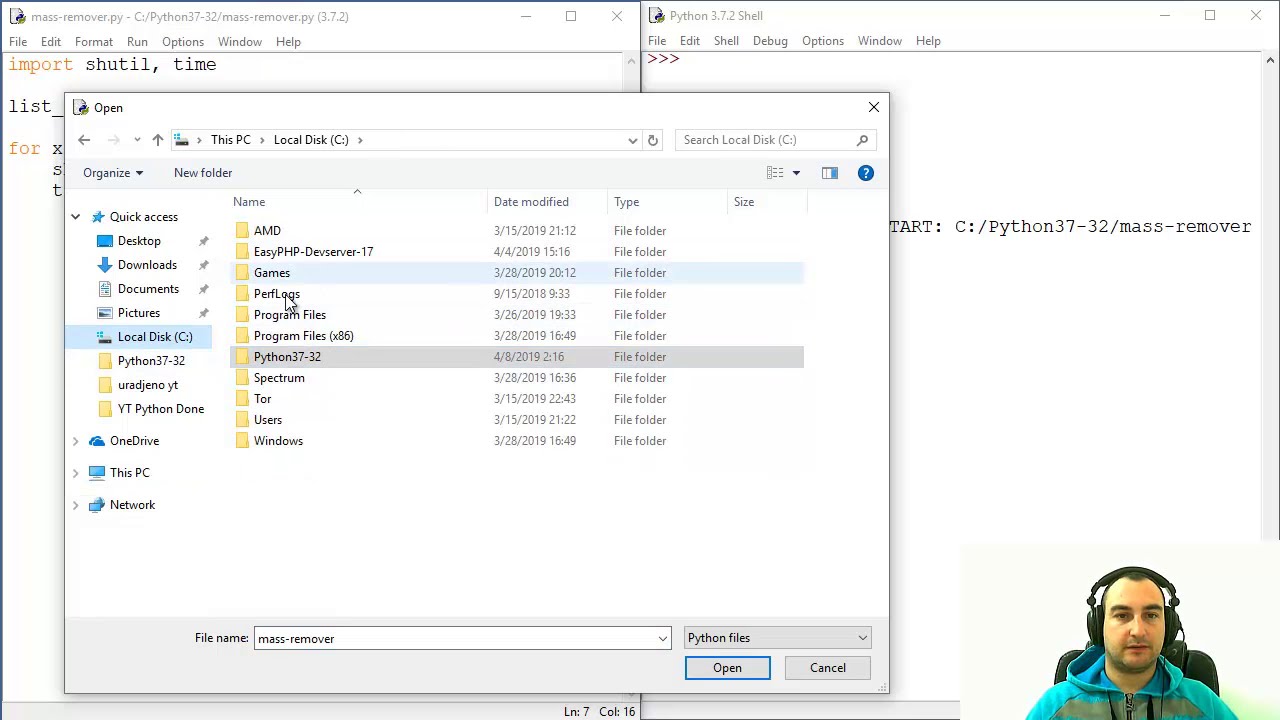Close the Open dialog
This screenshot has height=720, width=1280.
[874, 107]
